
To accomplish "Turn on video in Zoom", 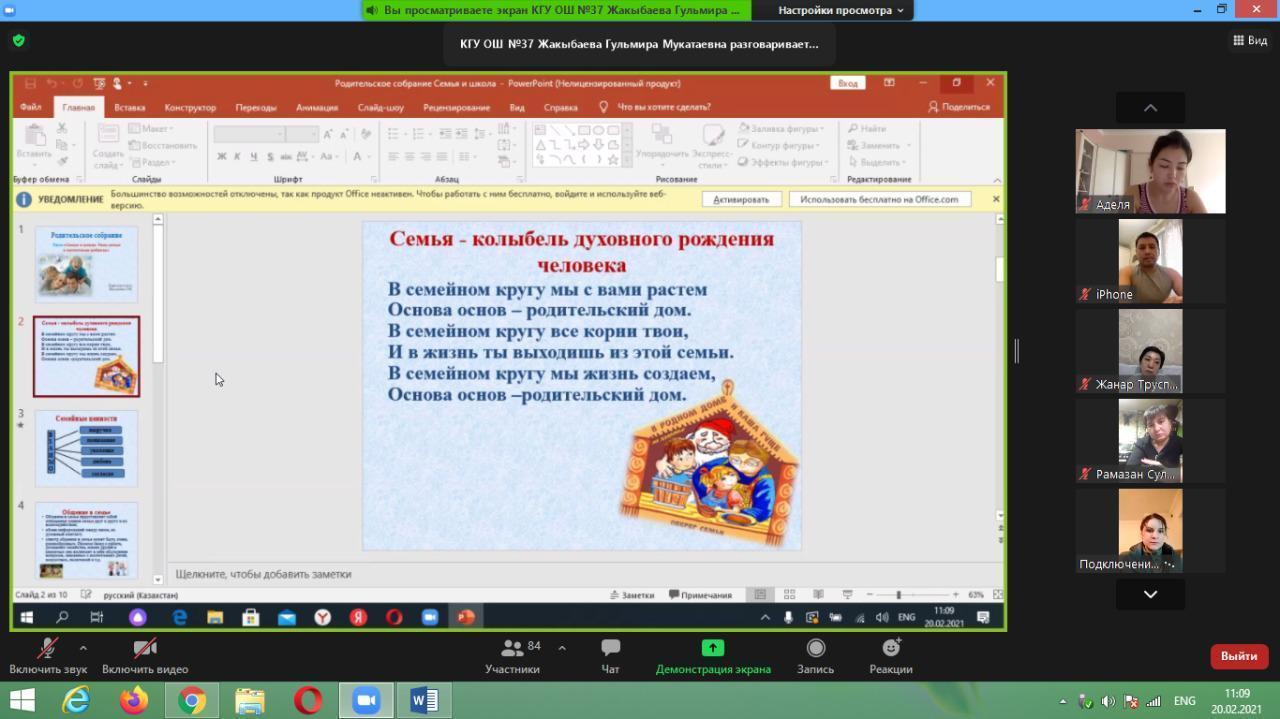I will pos(145,656).
